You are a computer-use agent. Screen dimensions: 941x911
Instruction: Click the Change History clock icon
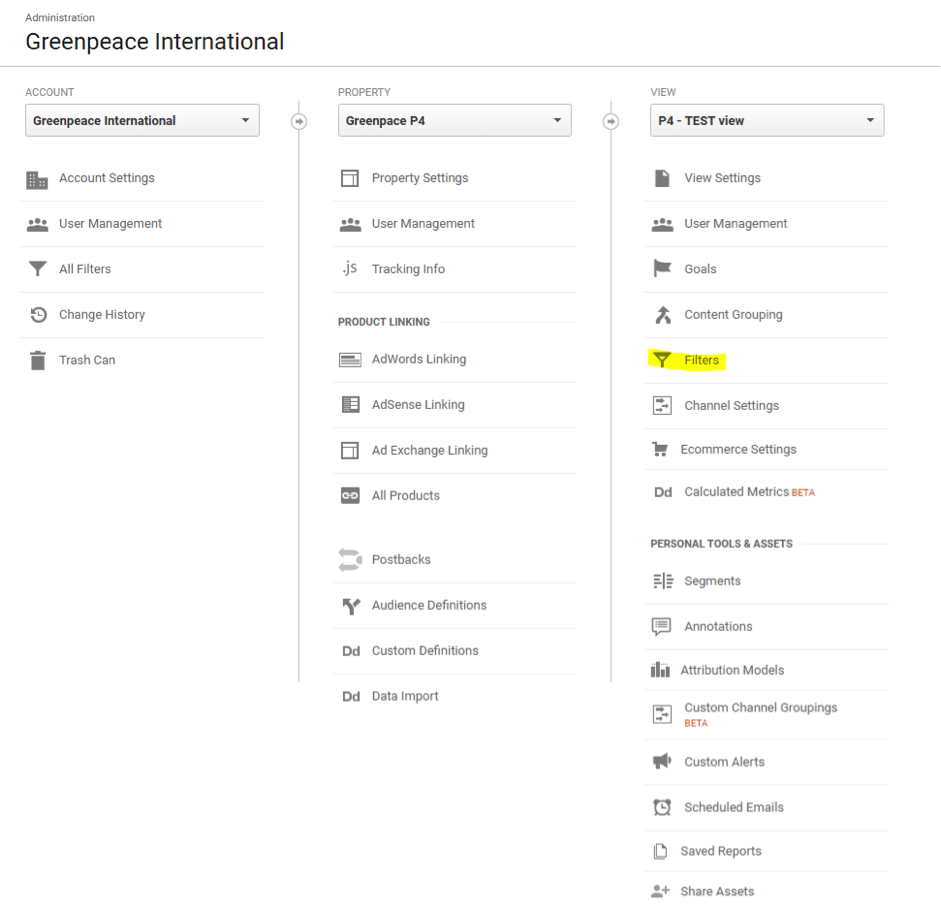pyautogui.click(x=38, y=314)
